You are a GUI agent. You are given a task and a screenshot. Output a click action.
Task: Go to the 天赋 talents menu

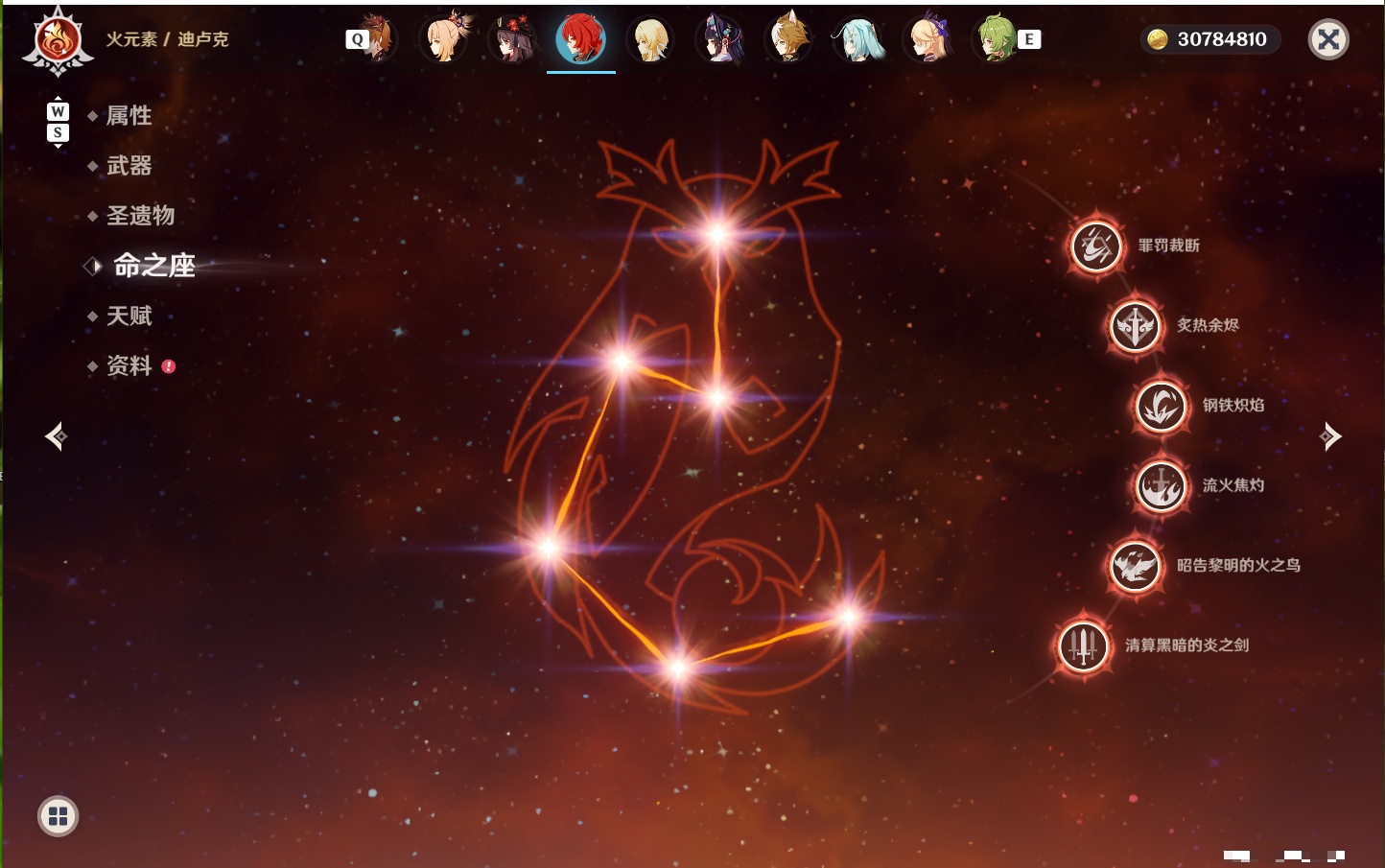coord(129,316)
